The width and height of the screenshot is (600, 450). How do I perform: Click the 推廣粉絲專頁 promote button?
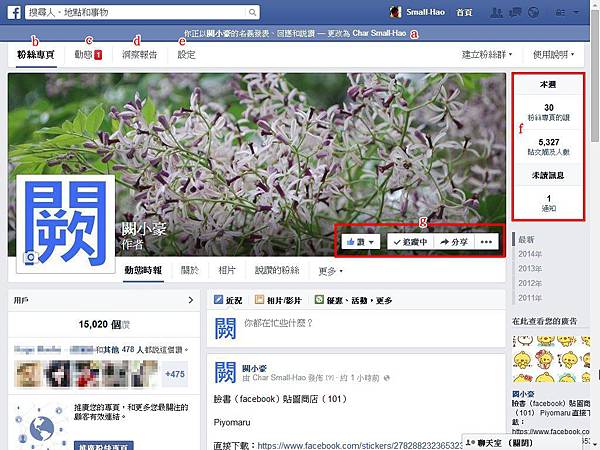[104, 446]
